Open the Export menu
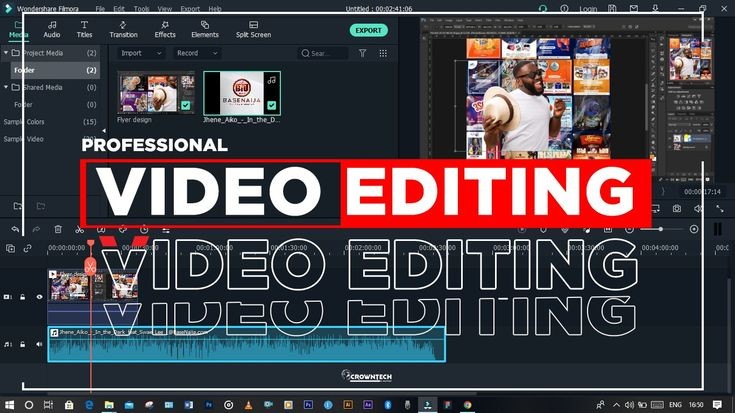735x413 pixels. 190,8
